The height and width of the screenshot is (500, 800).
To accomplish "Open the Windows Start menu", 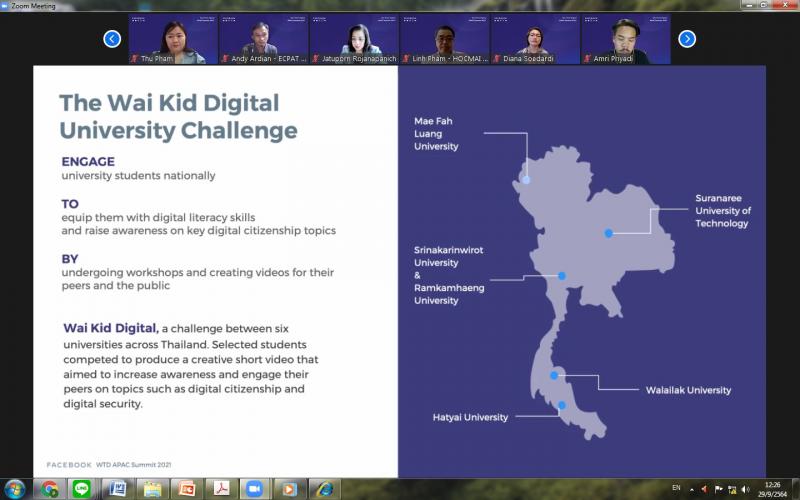I will pos(14,489).
